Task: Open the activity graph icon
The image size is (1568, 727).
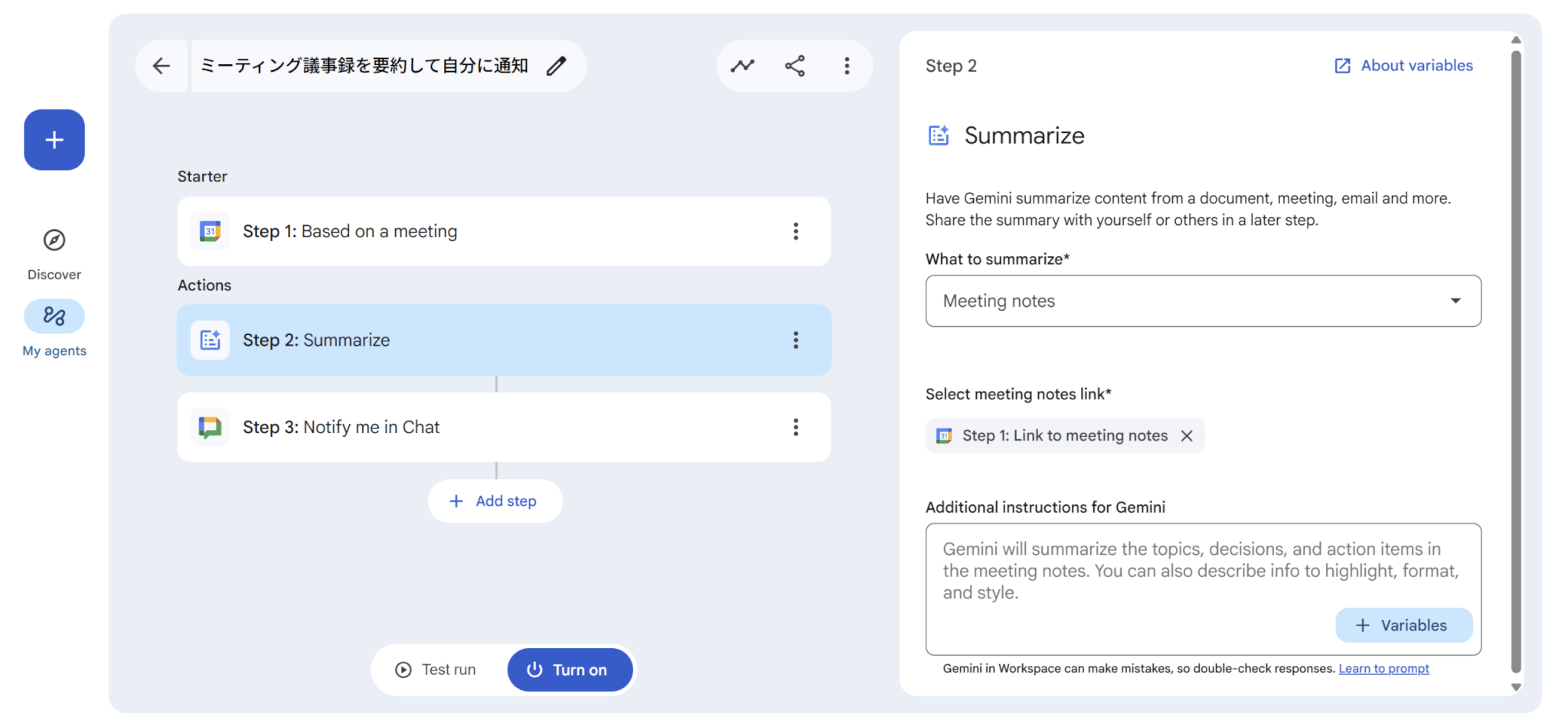Action: tap(742, 66)
